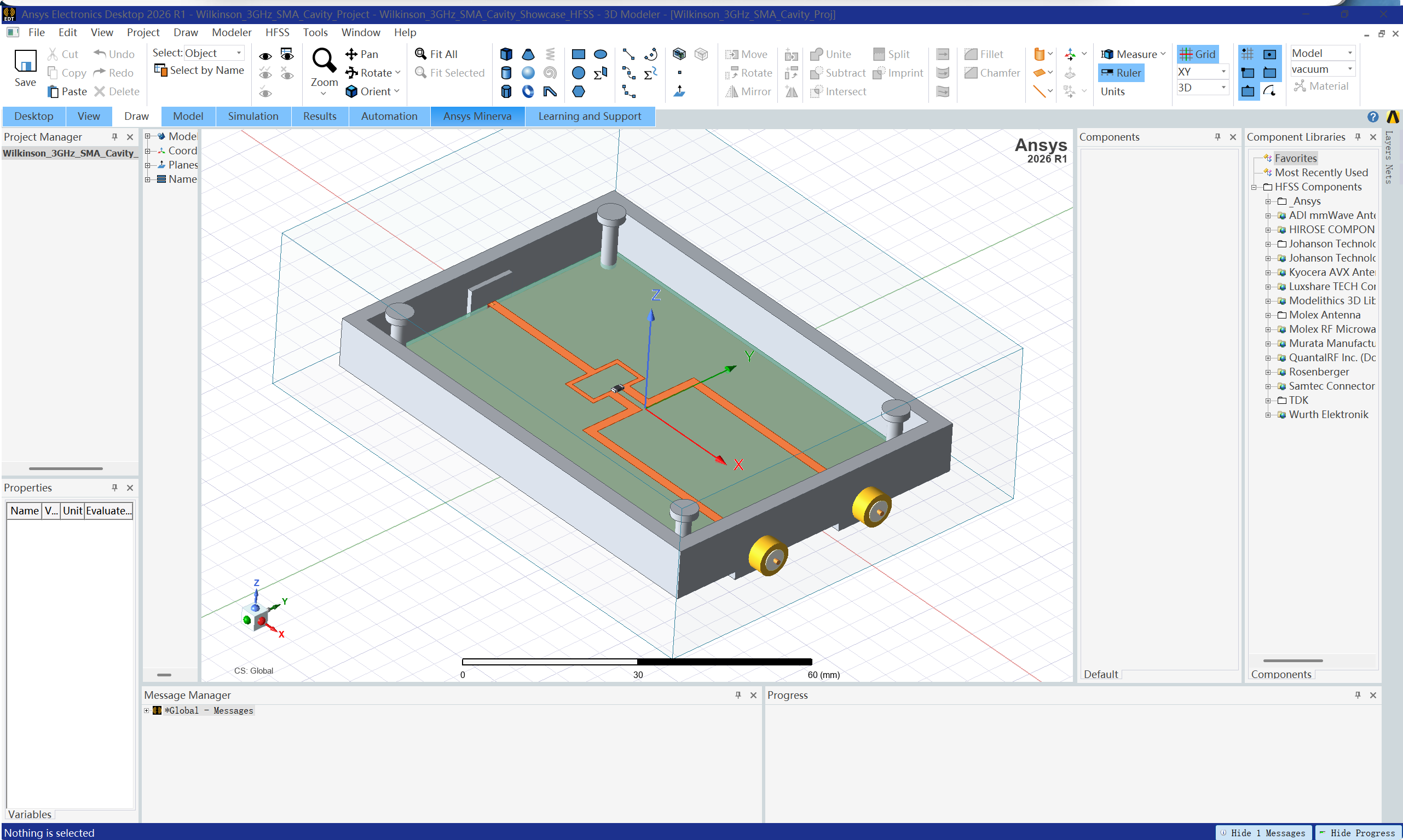Select the Draw Equation Based Curve tool
1403x840 pixels.
pos(650,73)
